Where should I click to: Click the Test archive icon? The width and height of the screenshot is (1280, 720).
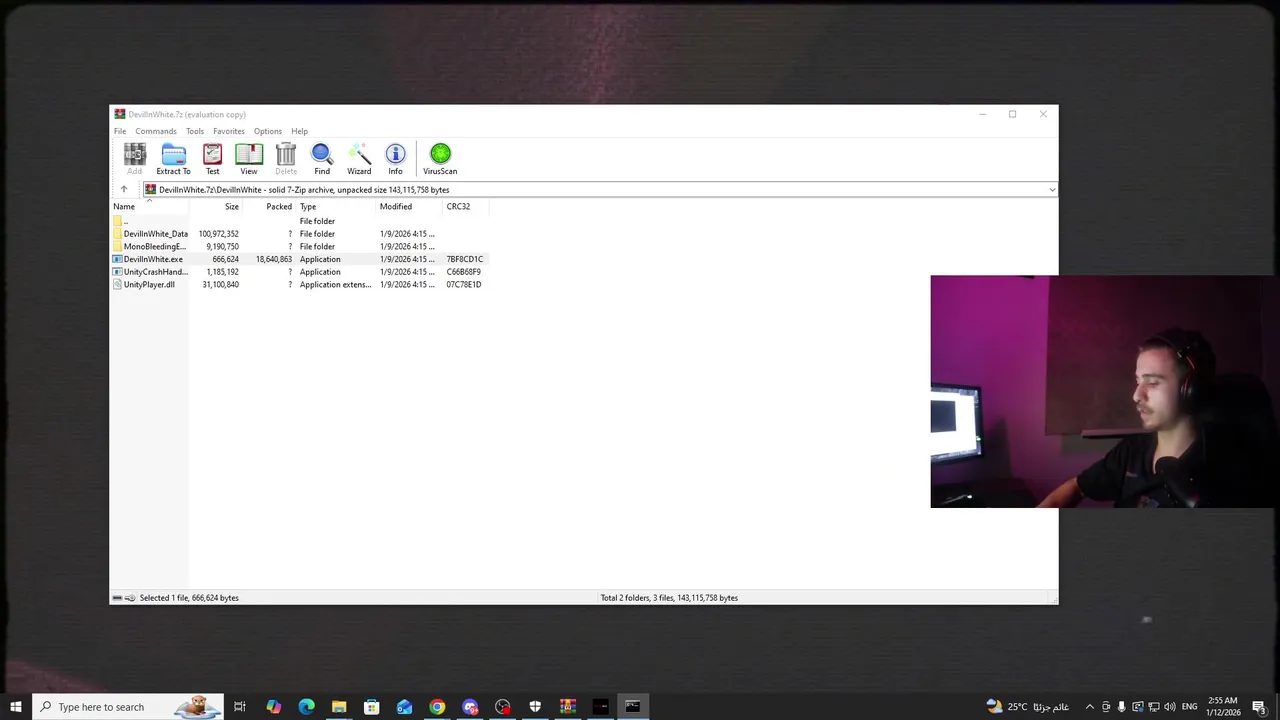coord(212,158)
